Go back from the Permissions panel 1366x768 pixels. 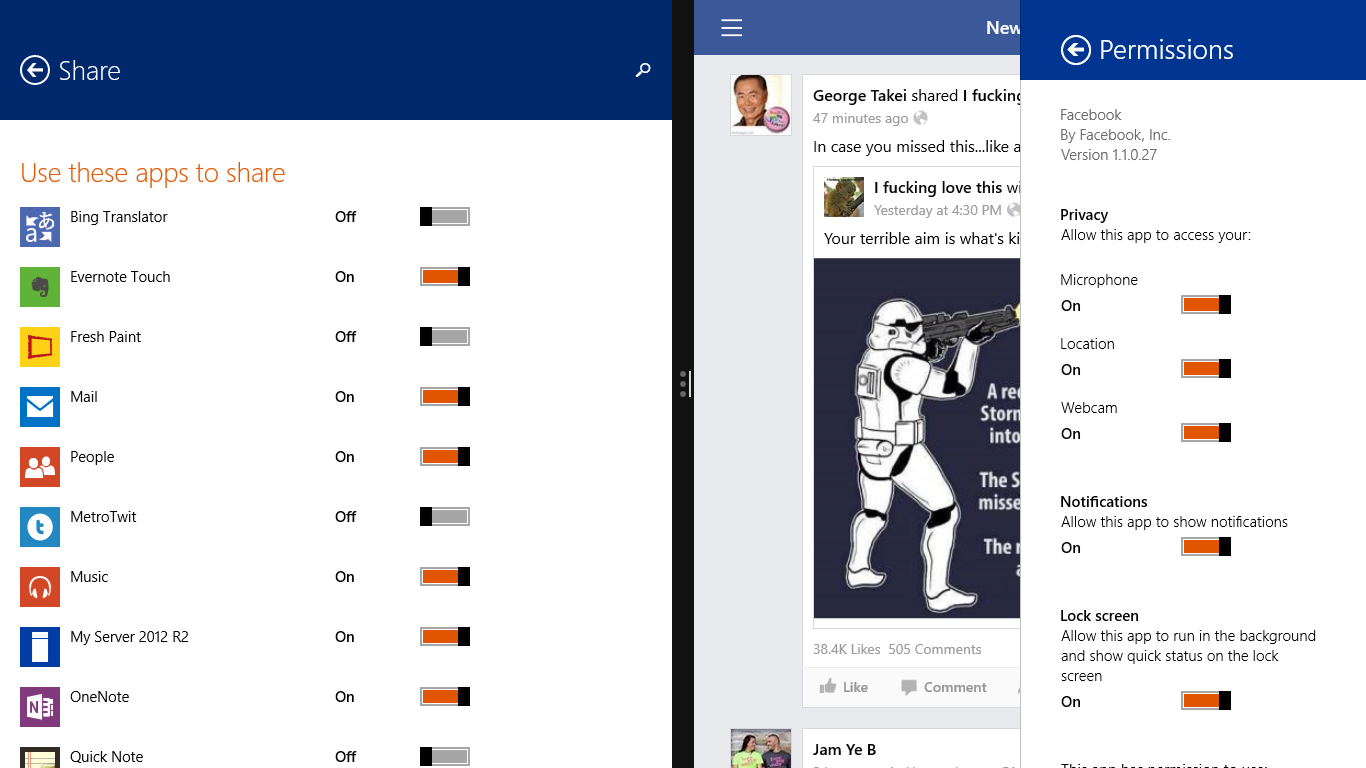[x=1076, y=50]
